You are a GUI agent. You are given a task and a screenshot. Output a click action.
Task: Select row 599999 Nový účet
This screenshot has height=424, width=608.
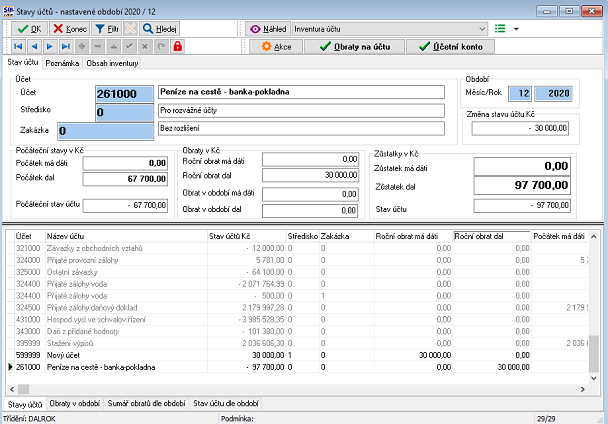point(298,355)
